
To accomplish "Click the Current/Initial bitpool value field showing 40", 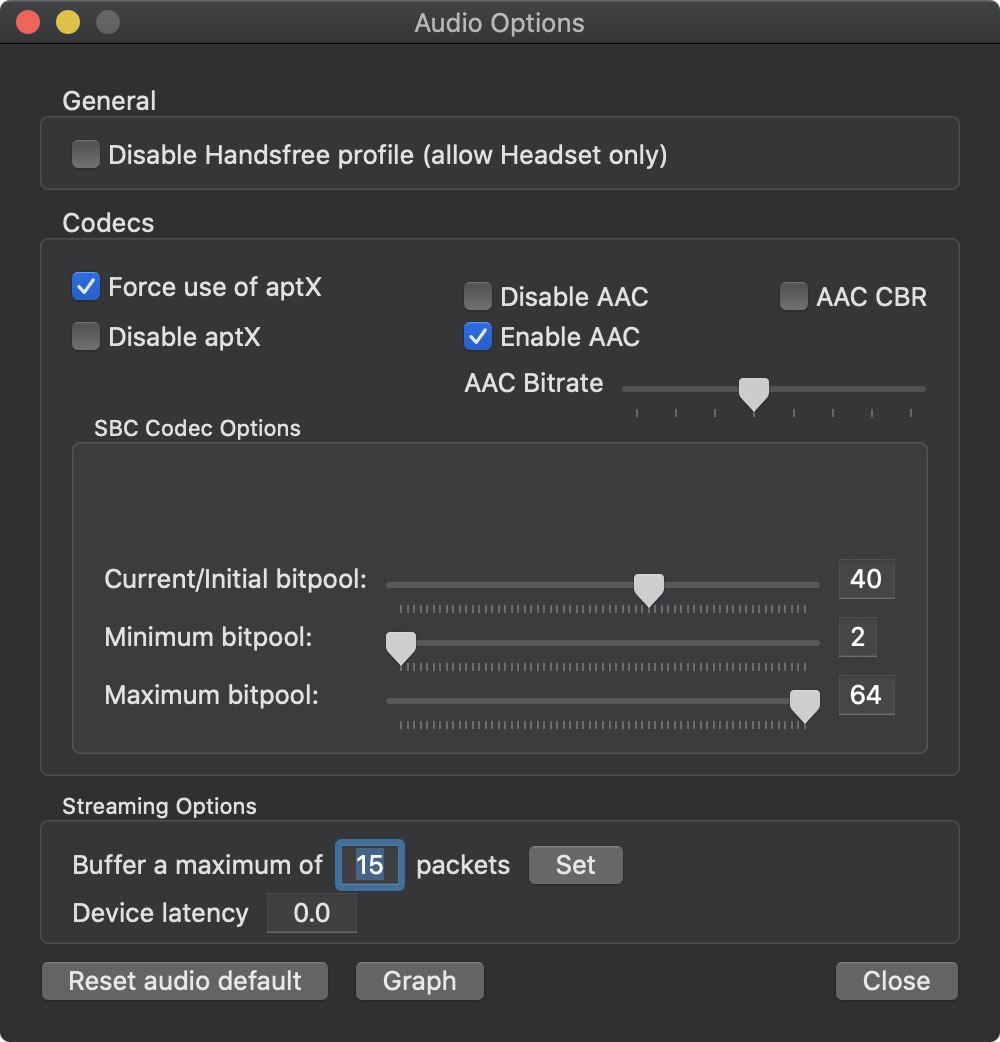I will click(x=866, y=579).
